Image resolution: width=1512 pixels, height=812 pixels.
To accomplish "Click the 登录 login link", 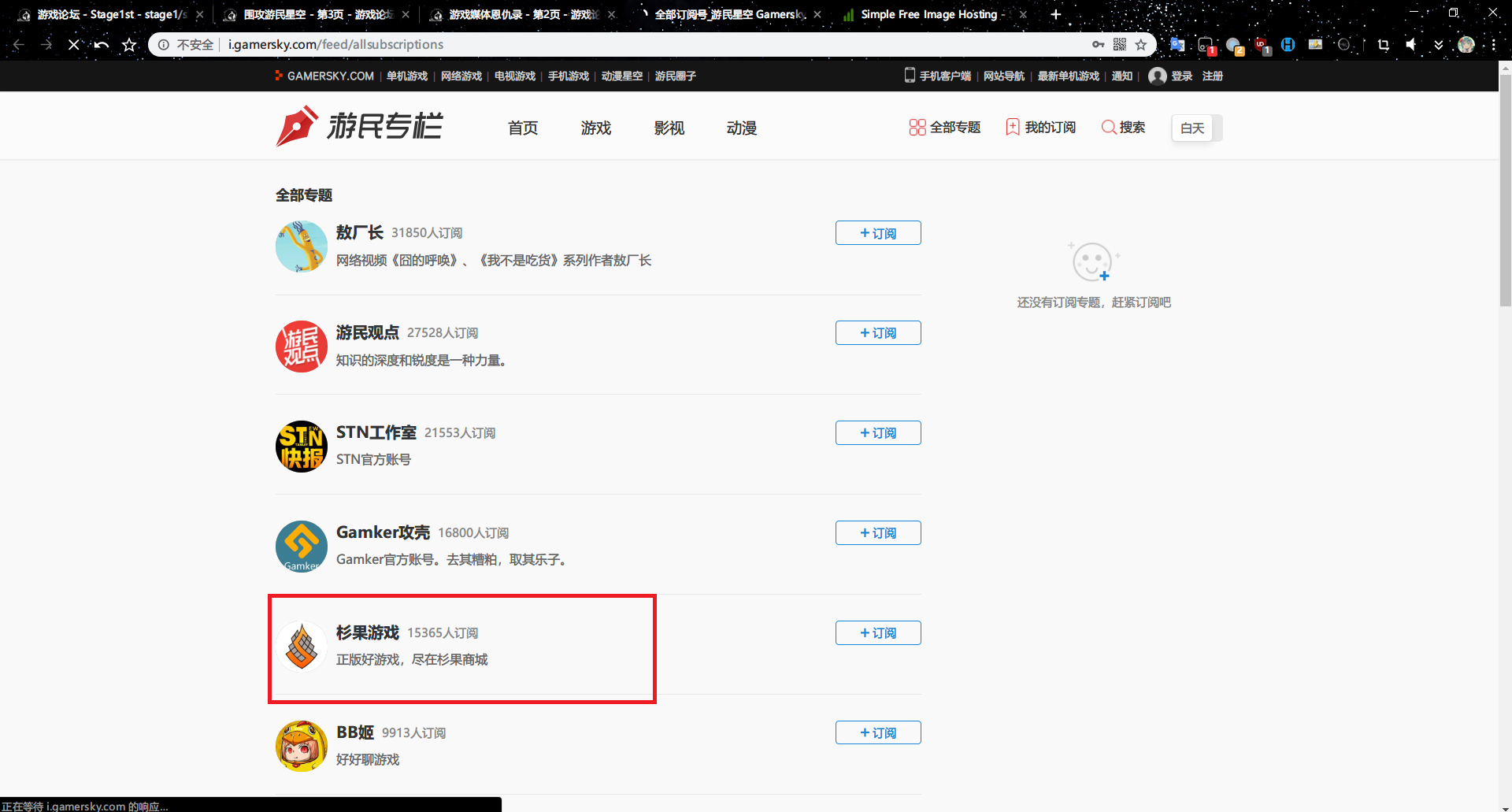I will pos(1181,76).
